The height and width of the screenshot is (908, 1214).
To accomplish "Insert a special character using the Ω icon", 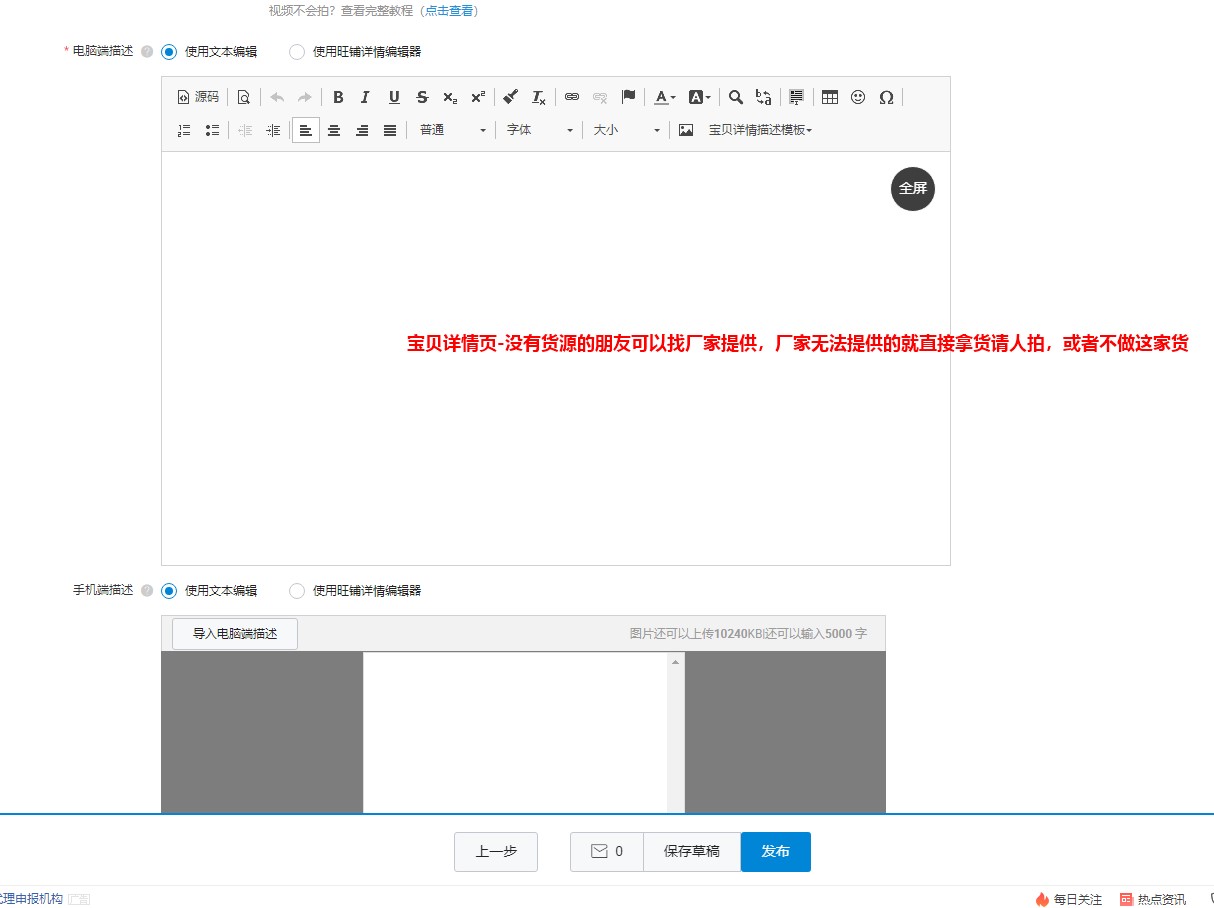I will pyautogui.click(x=885, y=97).
